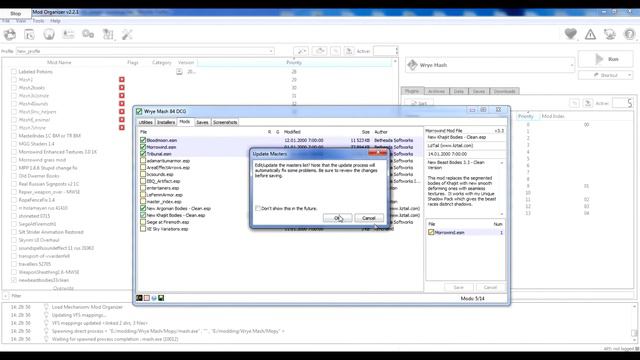
Task: Click the update globe icon beside warning triangle
Action: coord(610,34)
